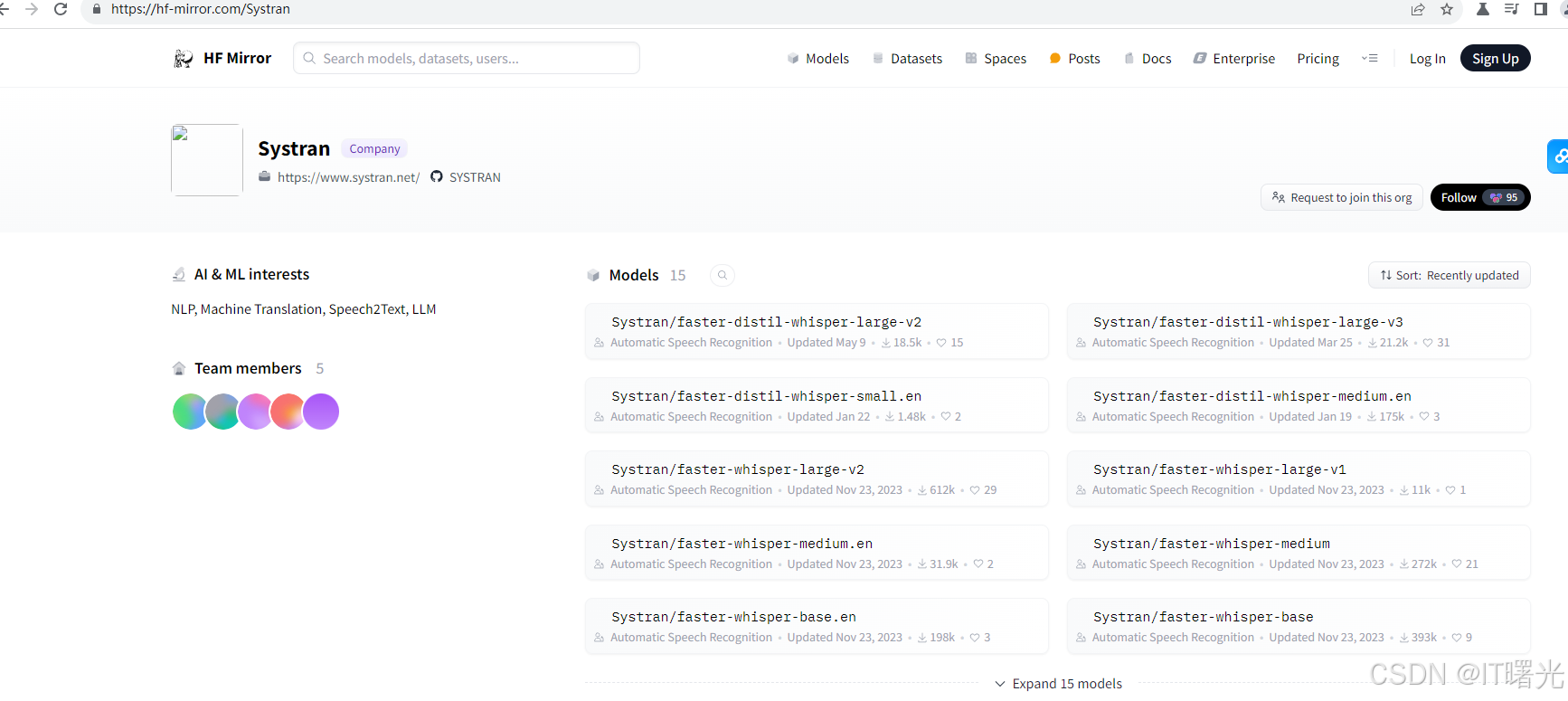Click the share icon in the address bar

pos(1418,9)
